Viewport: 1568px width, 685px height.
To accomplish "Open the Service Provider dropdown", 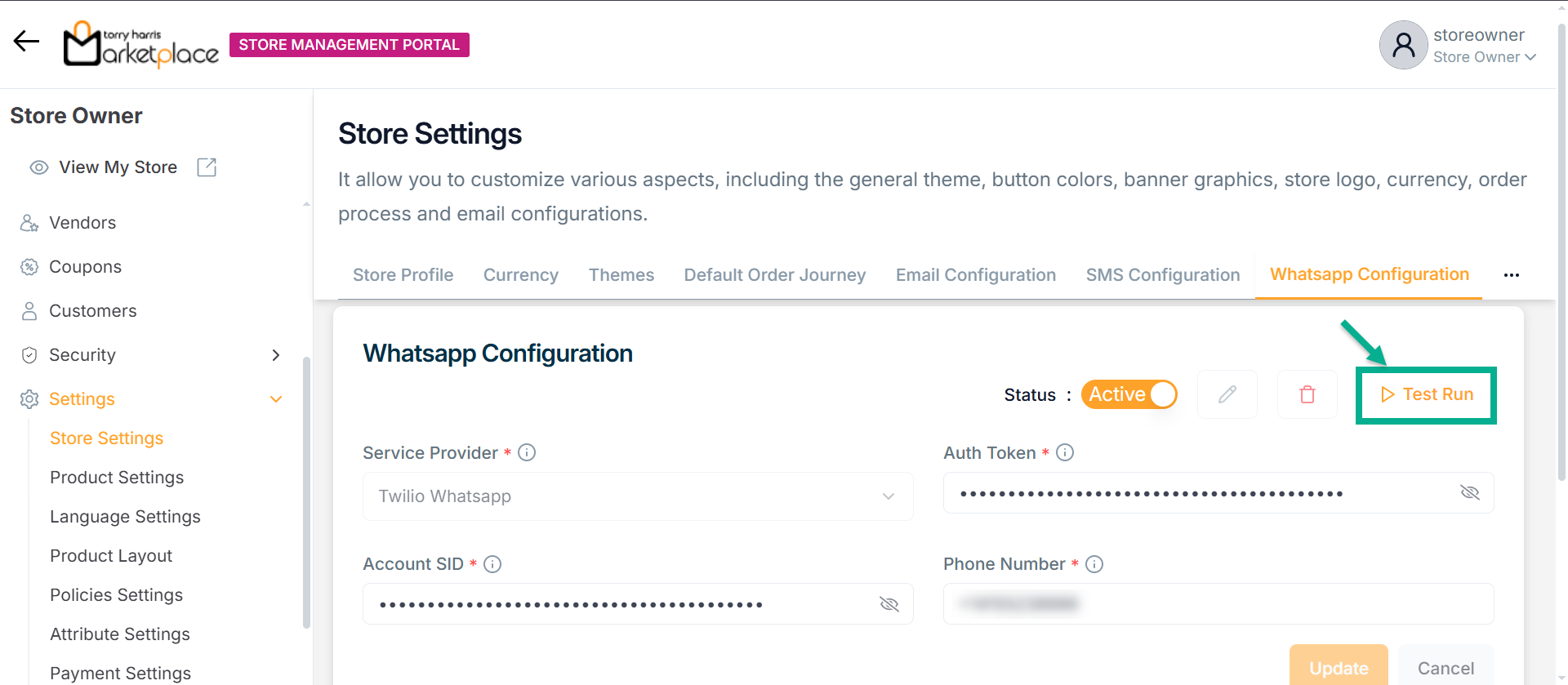I will pos(638,496).
